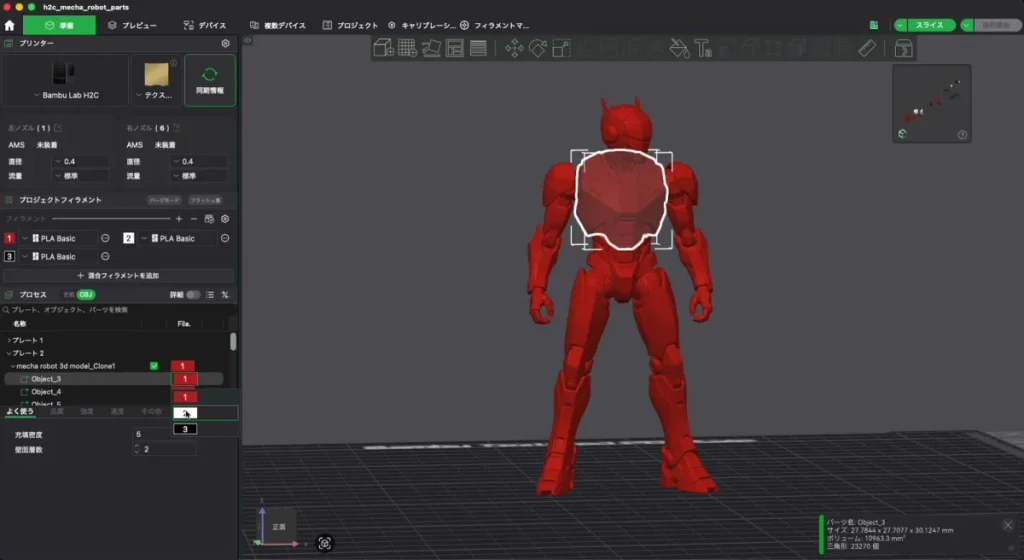Click the object list search field
The width and height of the screenshot is (1024, 560).
(118, 310)
